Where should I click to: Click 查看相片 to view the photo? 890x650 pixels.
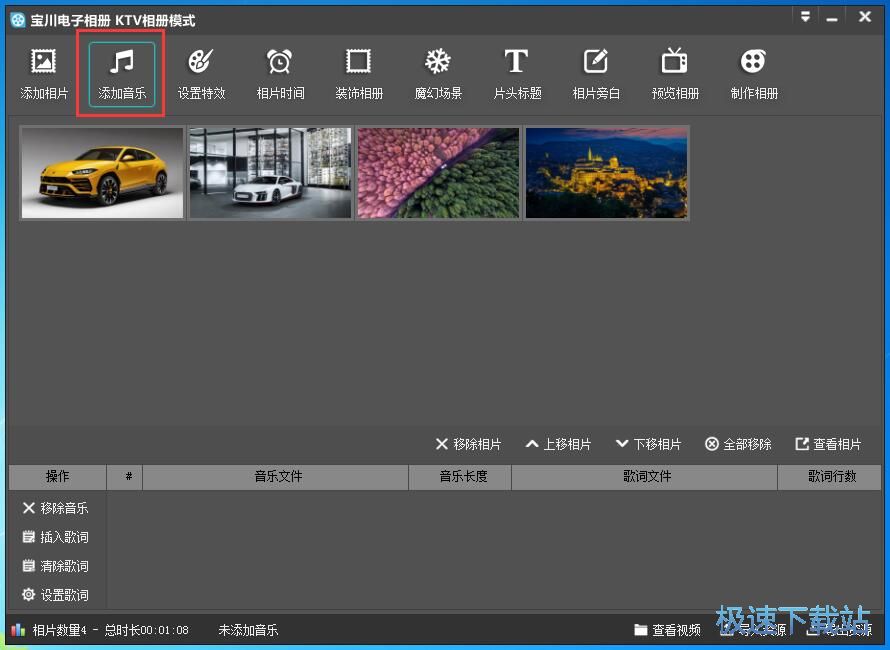point(828,444)
